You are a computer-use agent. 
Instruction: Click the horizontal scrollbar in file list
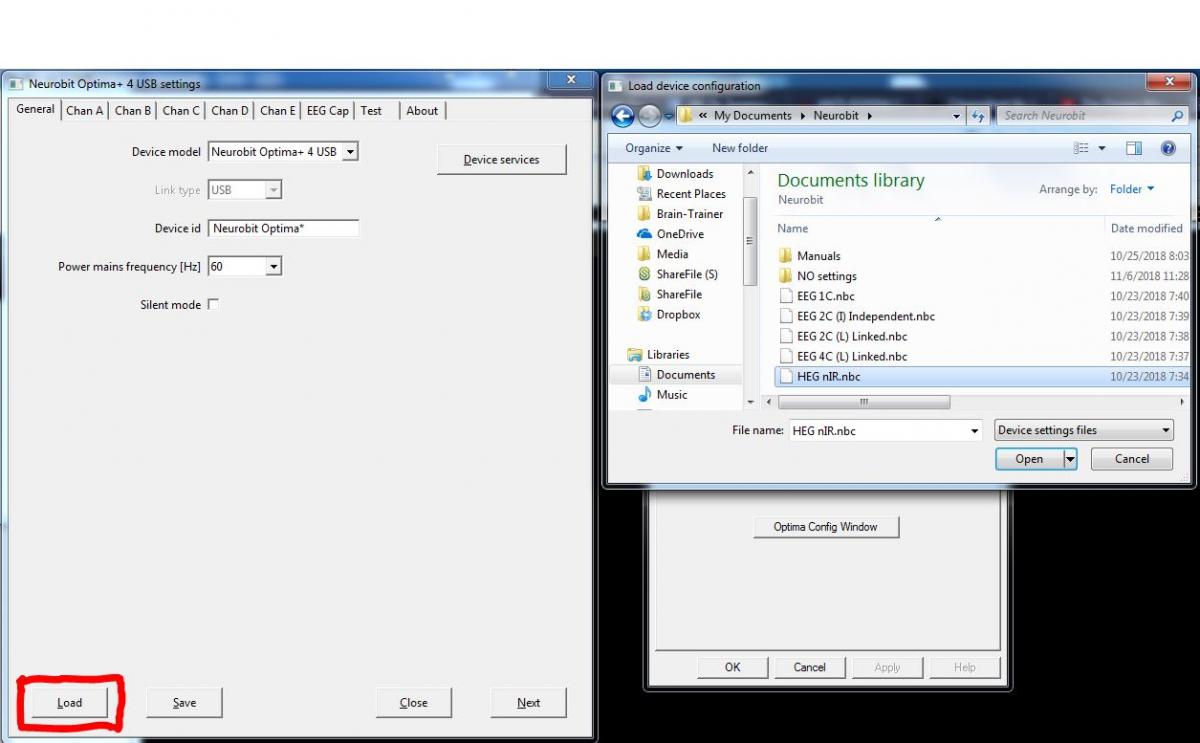pos(864,402)
